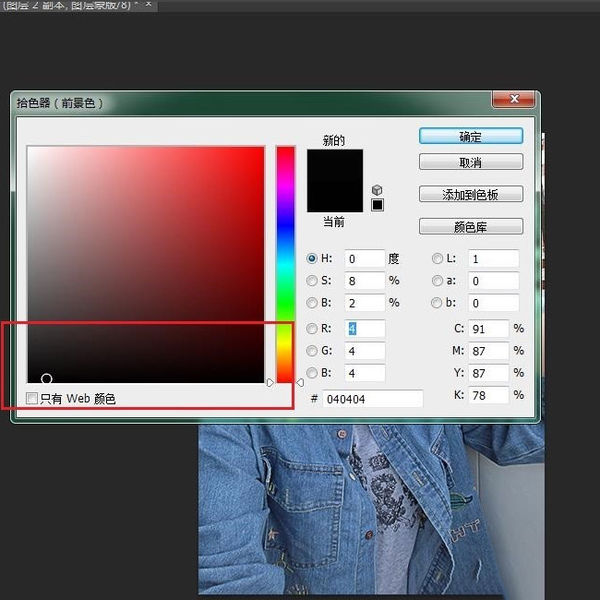Click the small black web-safe color swatch
Viewport: 600px width, 600px height.
[x=377, y=205]
